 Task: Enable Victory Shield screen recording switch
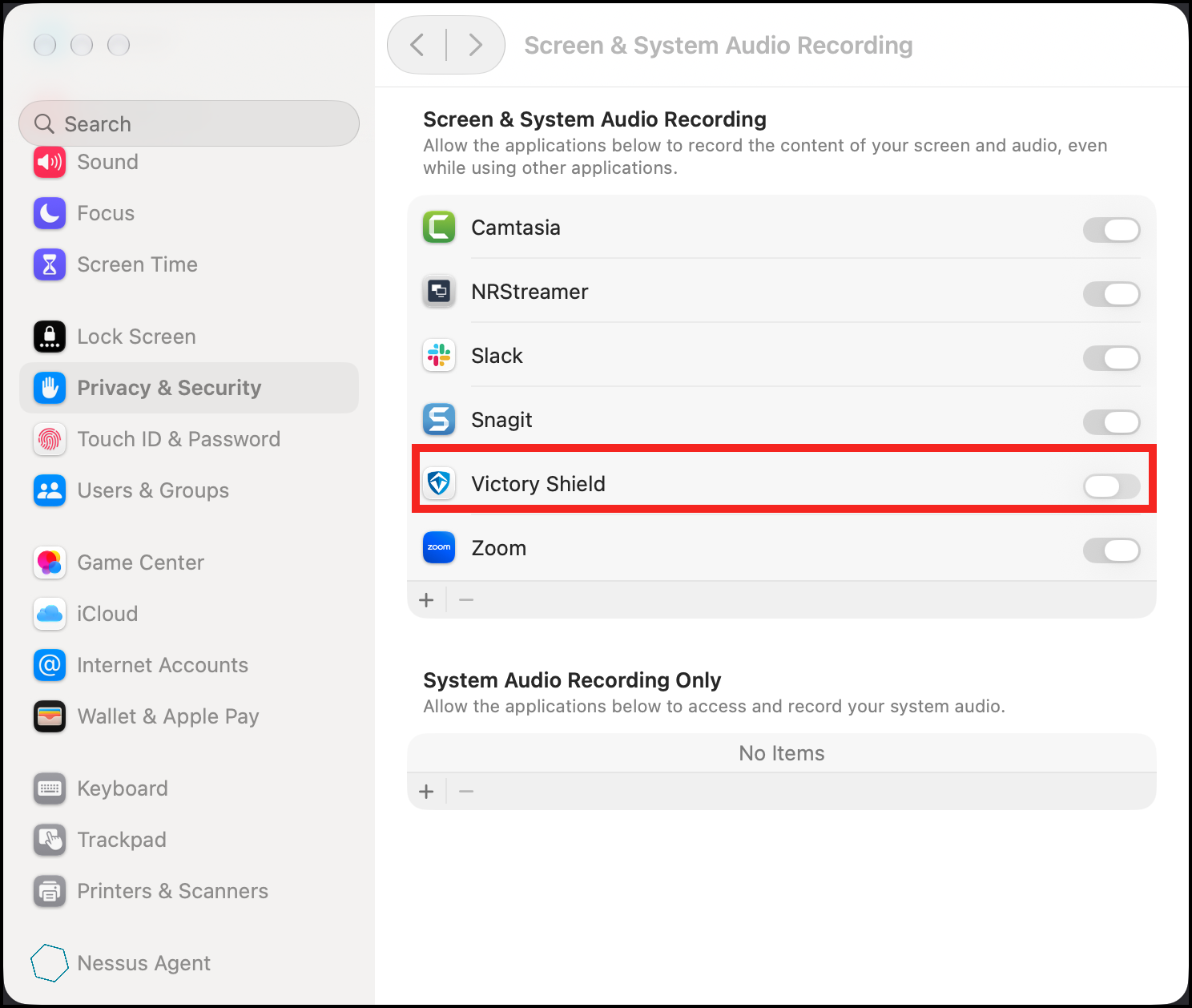pyautogui.click(x=1112, y=486)
